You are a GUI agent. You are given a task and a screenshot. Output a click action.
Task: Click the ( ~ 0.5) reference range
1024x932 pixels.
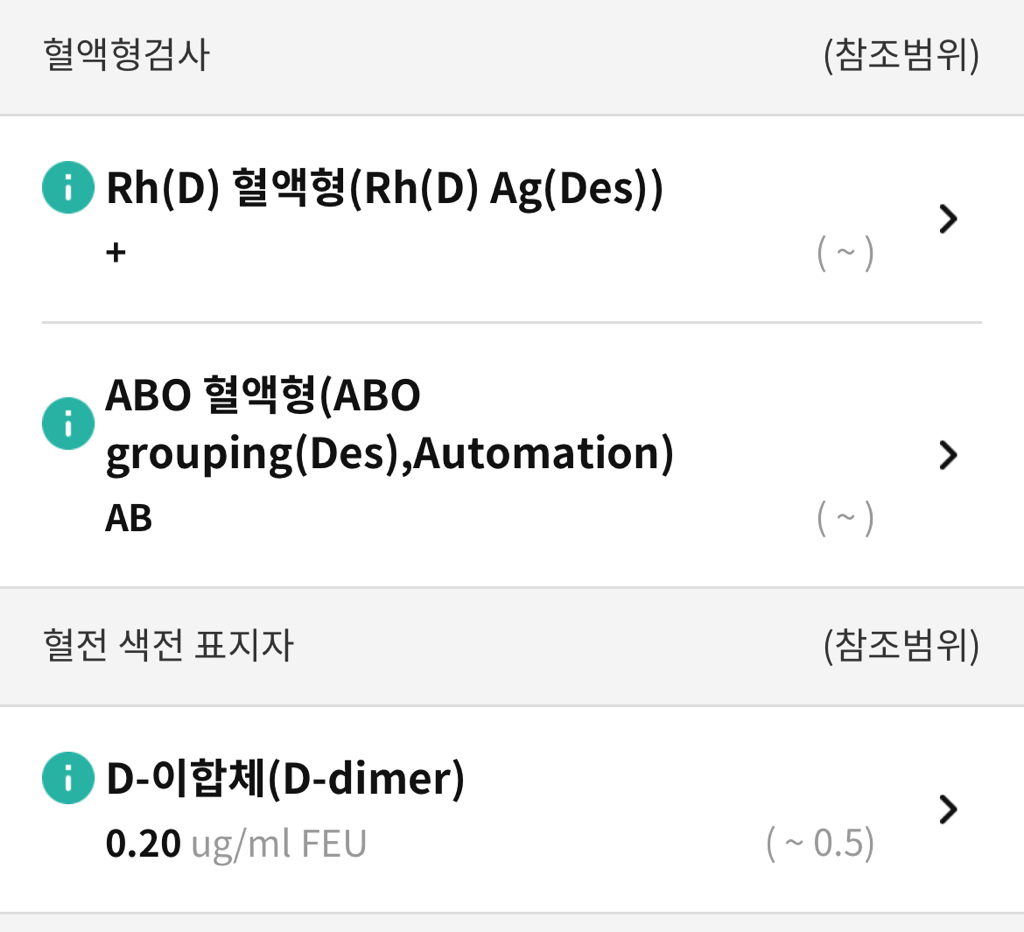(820, 844)
